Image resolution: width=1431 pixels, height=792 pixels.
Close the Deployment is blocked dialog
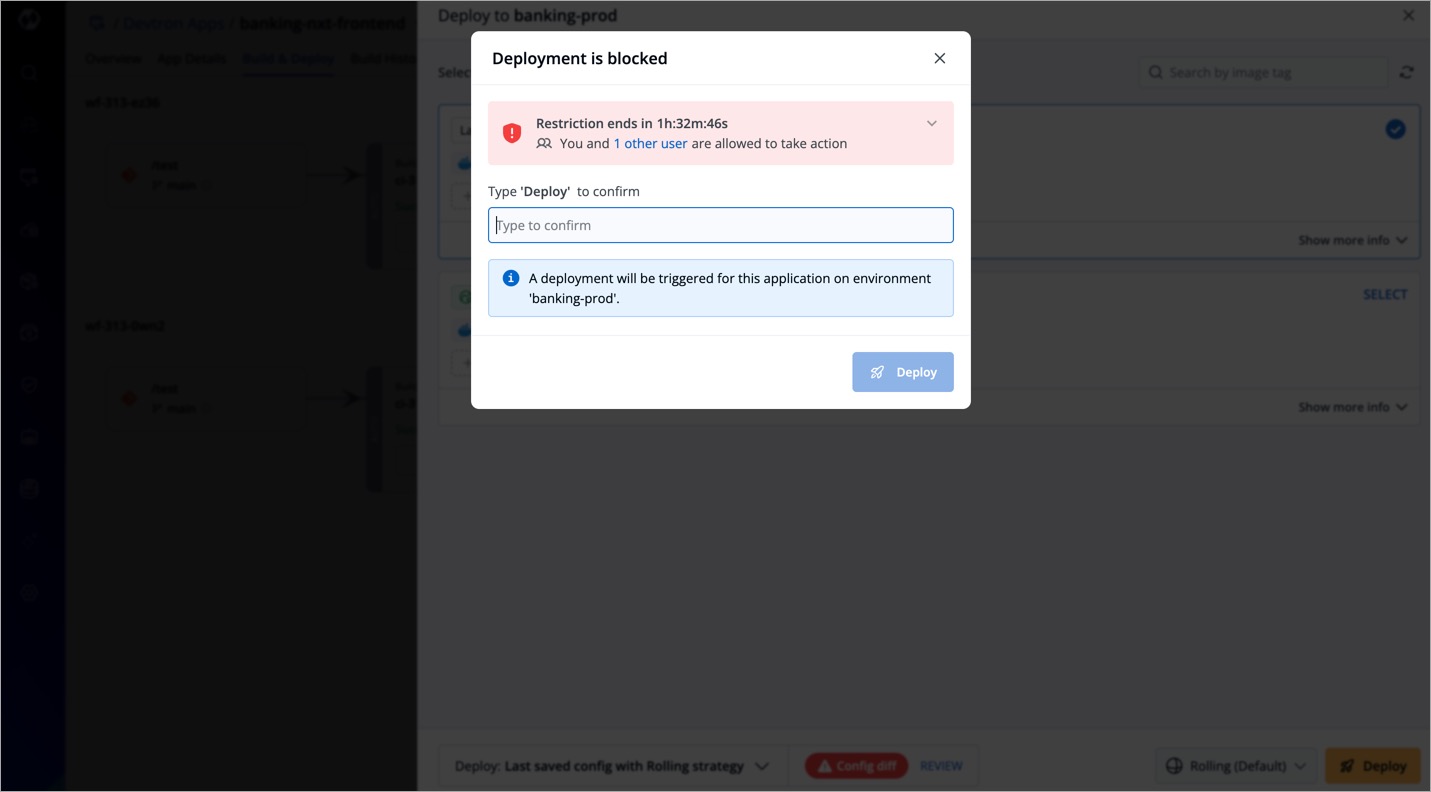tap(939, 58)
